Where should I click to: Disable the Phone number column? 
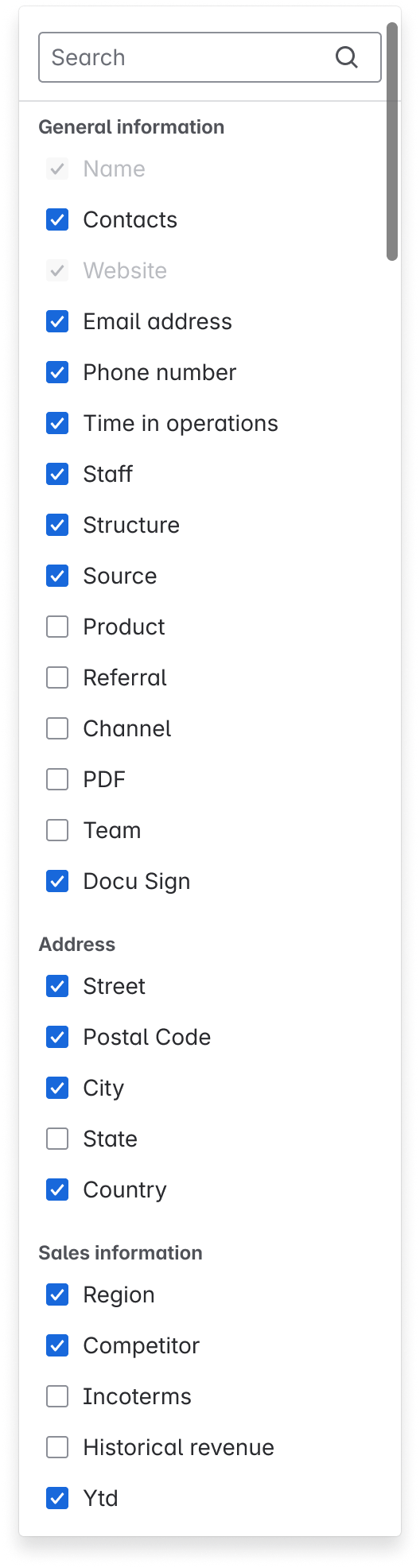pos(57,372)
